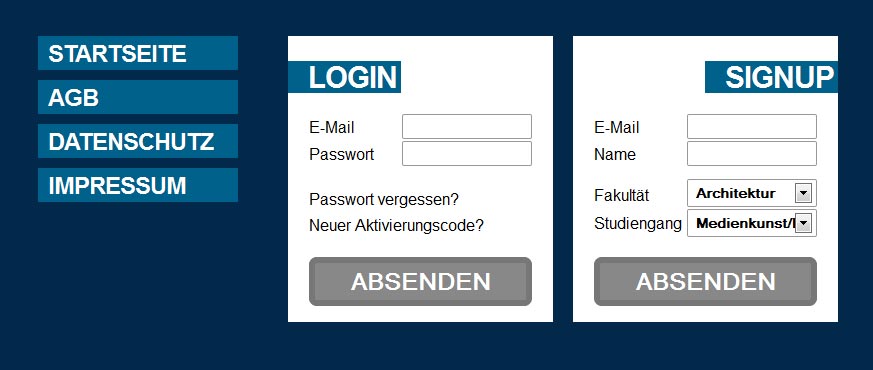The width and height of the screenshot is (873, 370).
Task: Click the SIGNUP heading banner
Action: 771,77
